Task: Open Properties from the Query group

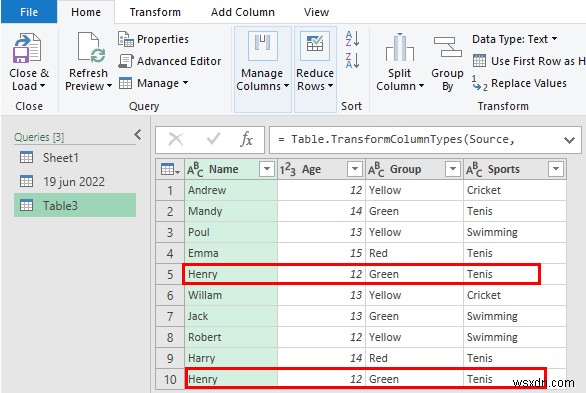Action: pyautogui.click(x=154, y=39)
